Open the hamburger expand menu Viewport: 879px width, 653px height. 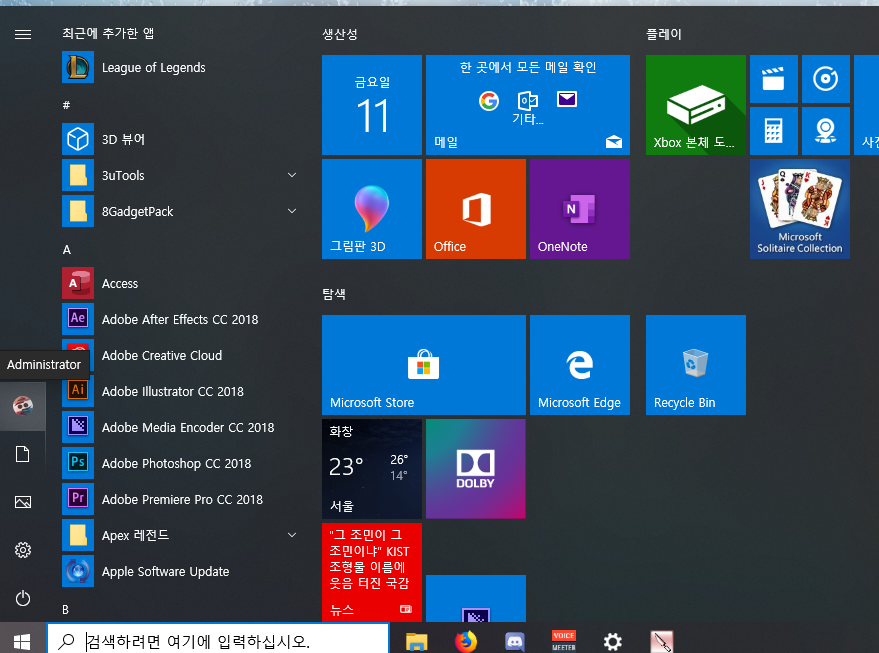pos(22,35)
